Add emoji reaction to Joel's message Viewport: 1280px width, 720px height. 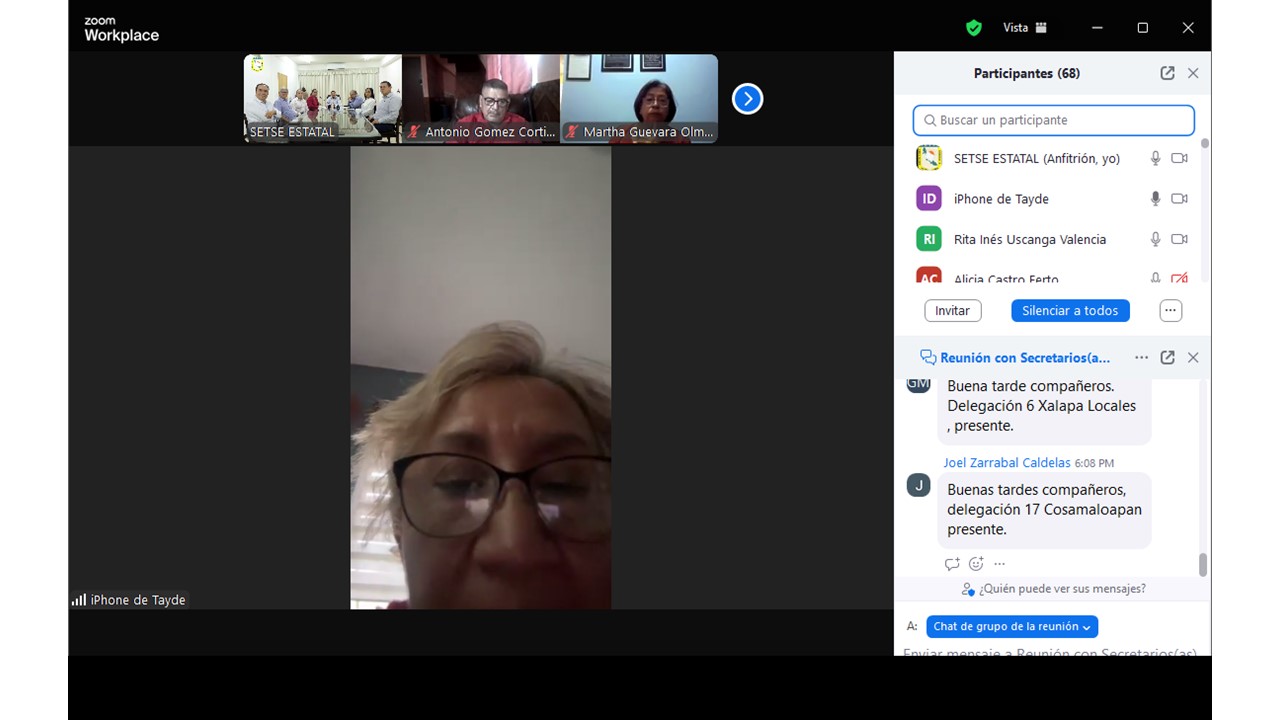point(976,564)
